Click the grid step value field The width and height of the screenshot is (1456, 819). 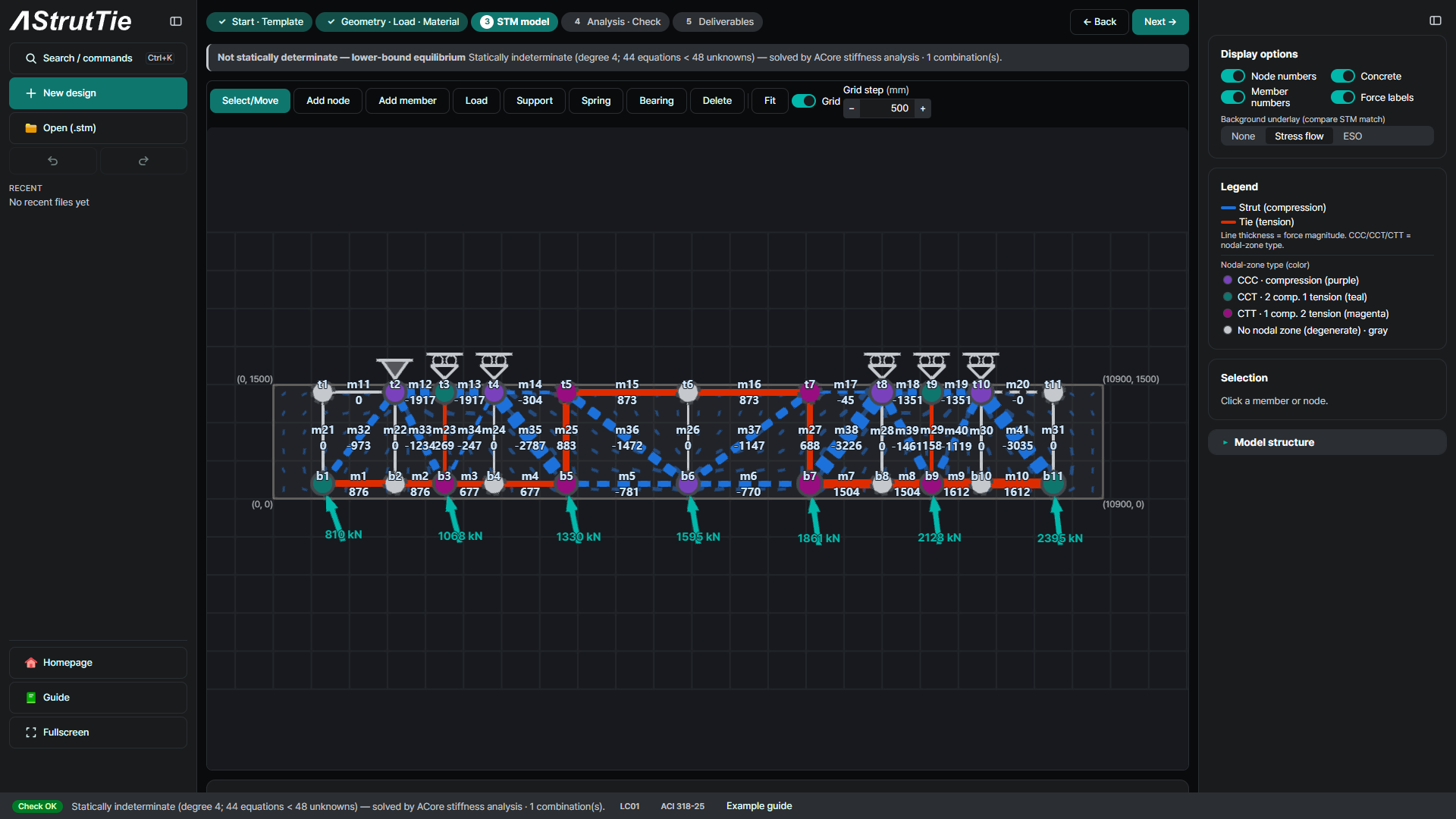(x=887, y=108)
